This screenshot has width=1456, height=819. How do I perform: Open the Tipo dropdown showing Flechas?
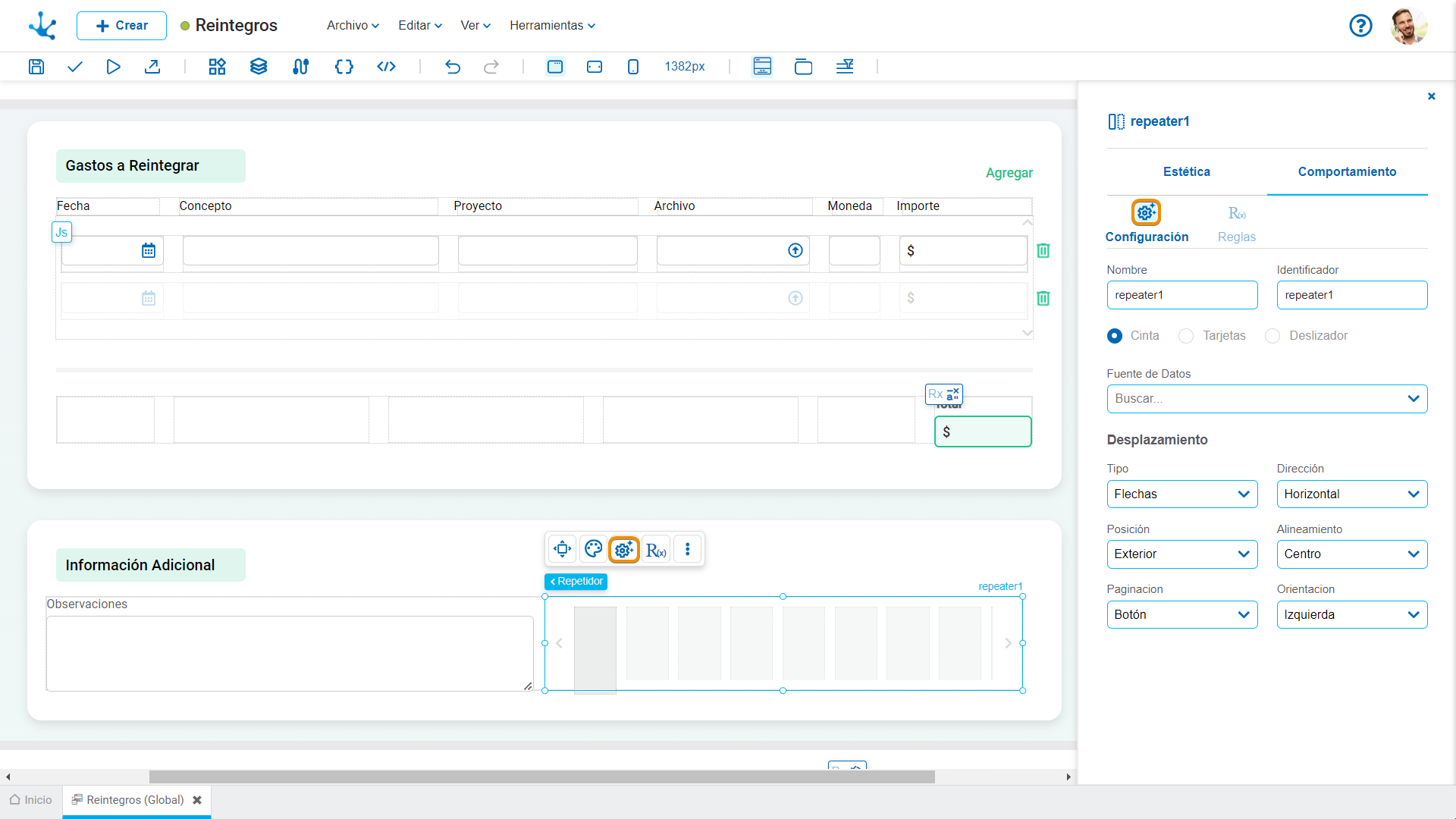1182,494
